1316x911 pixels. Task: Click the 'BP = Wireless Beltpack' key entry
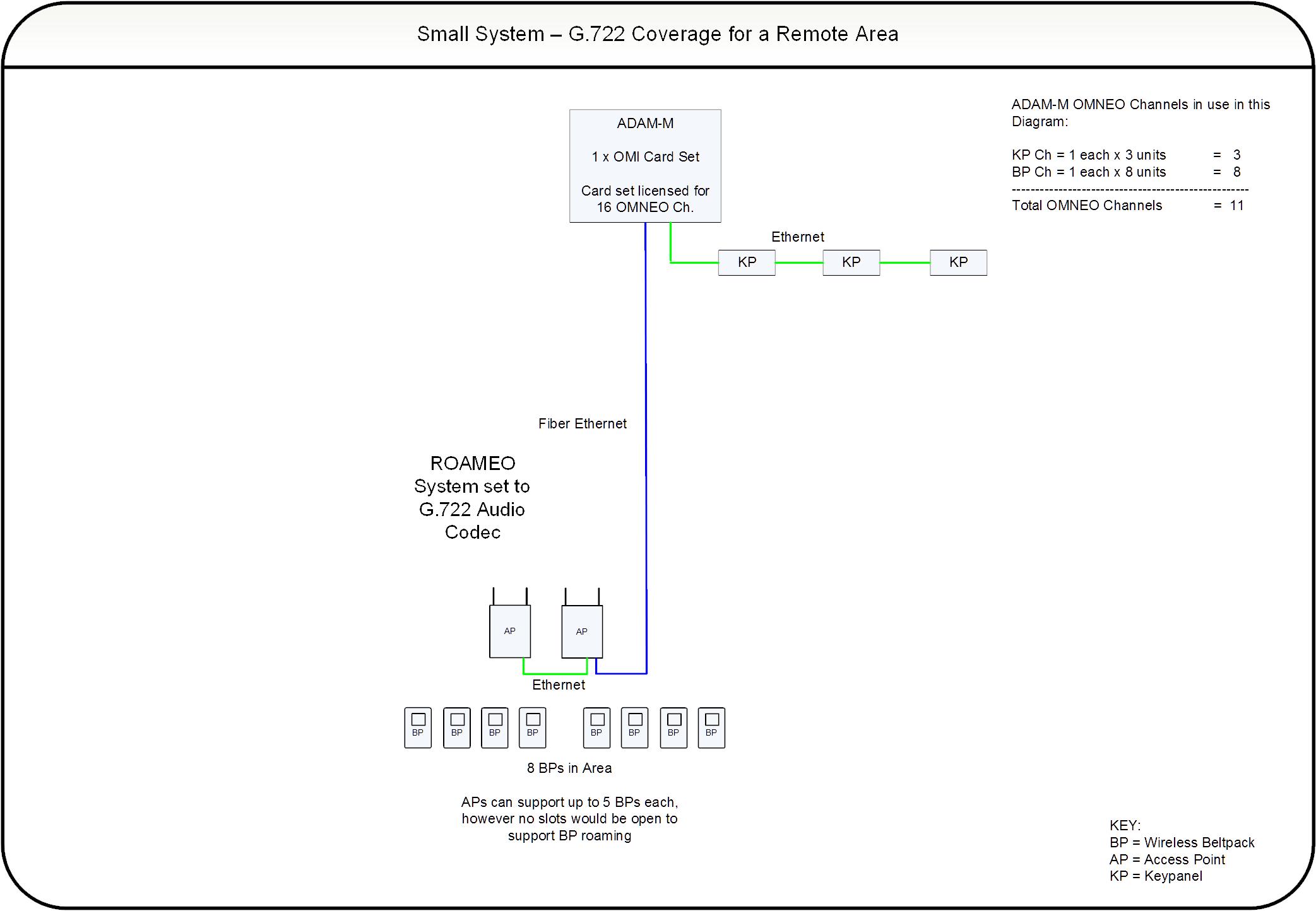[1182, 843]
